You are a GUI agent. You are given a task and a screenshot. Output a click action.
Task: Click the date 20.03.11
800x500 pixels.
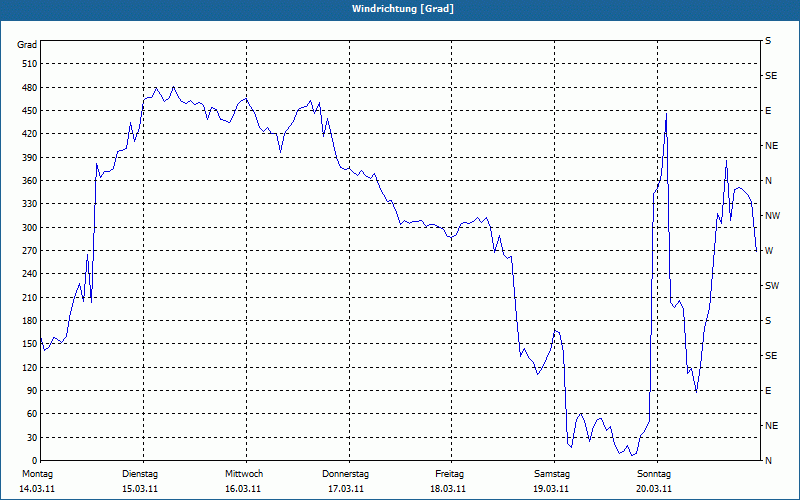[654, 489]
